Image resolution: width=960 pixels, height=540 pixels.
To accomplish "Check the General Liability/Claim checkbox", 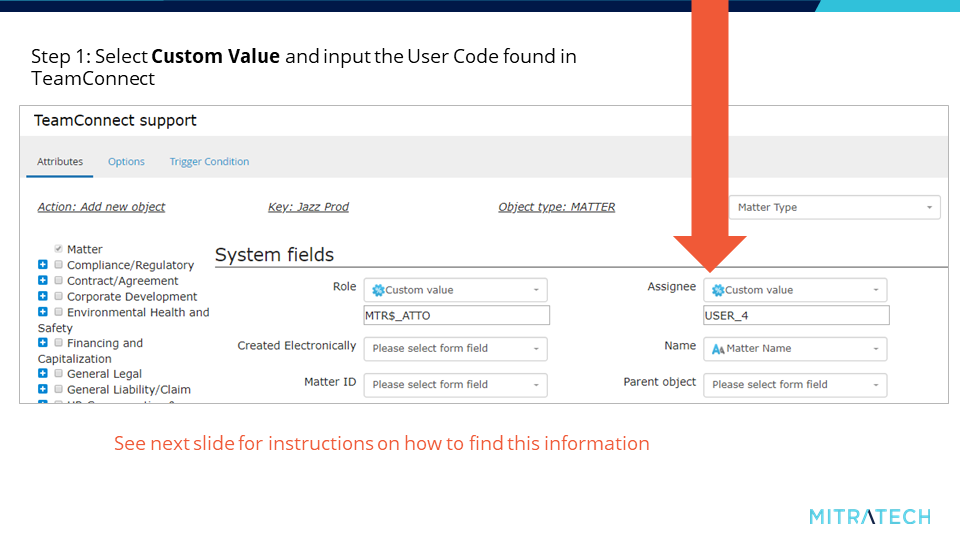I will pyautogui.click(x=58, y=389).
